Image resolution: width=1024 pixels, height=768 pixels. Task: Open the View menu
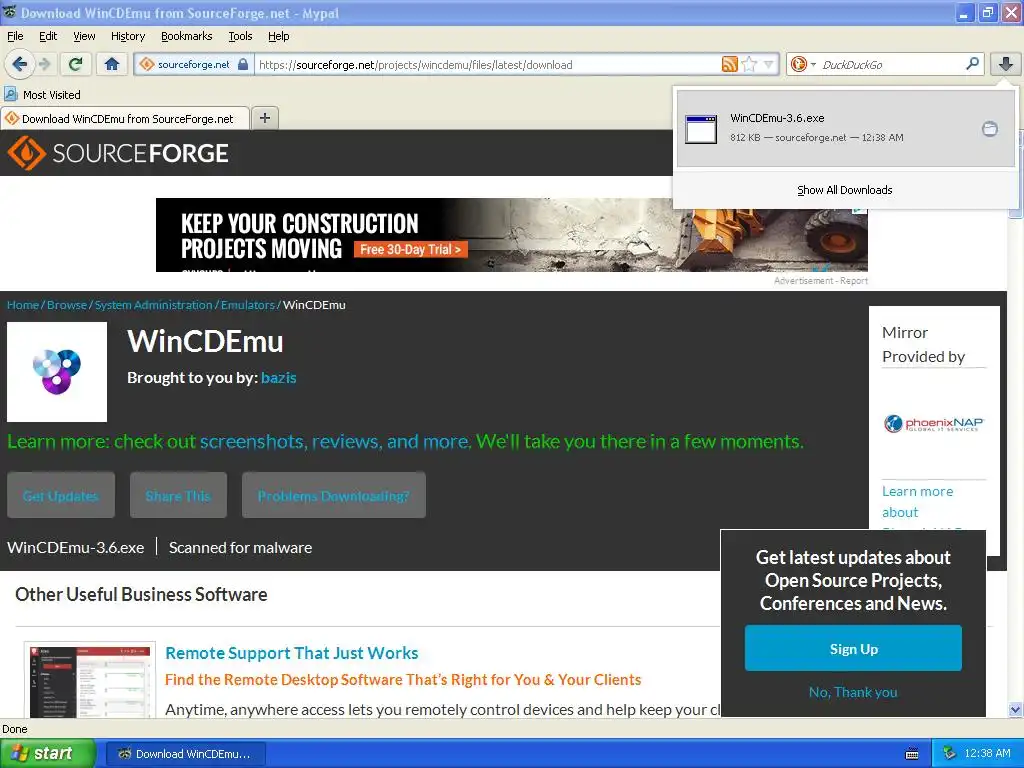[x=84, y=36]
